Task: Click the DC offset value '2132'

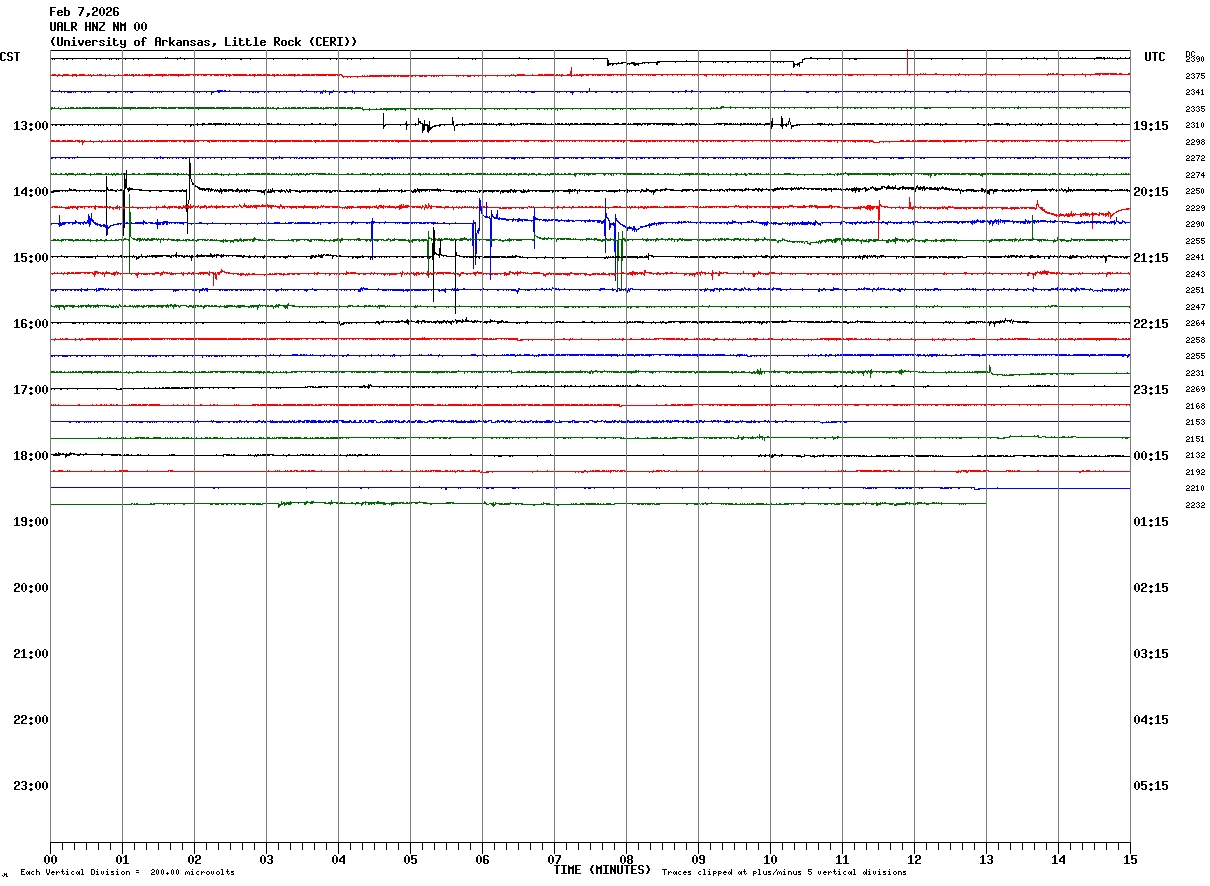Action: [x=1194, y=456]
